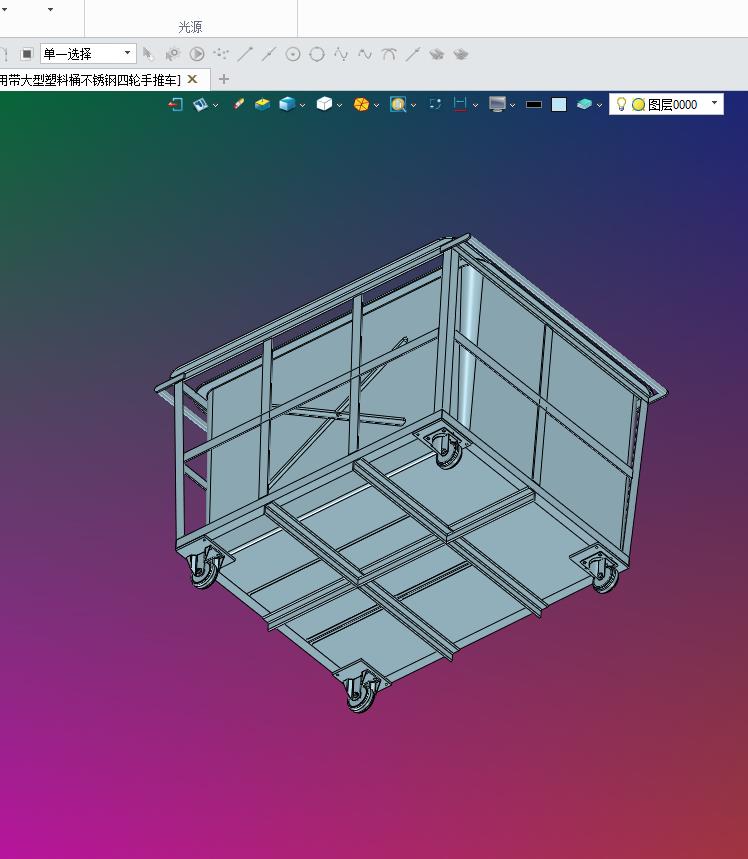Screen dimensions: 748x859
Task: Click the yellow-topped blue box icon
Action: tap(262, 104)
